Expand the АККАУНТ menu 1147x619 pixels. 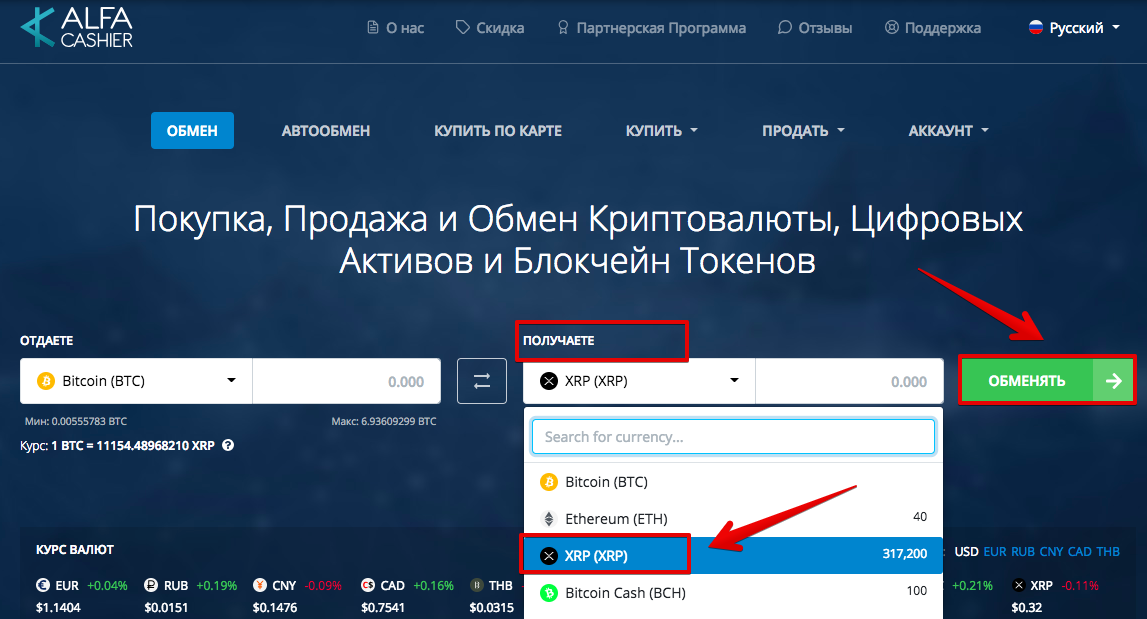point(949,131)
